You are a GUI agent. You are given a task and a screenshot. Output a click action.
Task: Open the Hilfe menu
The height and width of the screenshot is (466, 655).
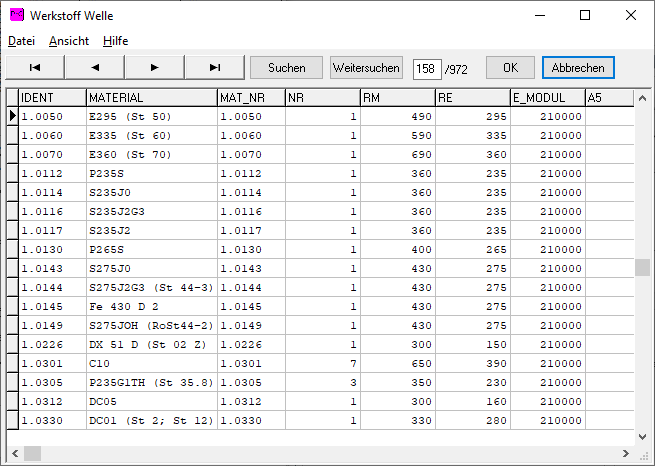point(115,41)
